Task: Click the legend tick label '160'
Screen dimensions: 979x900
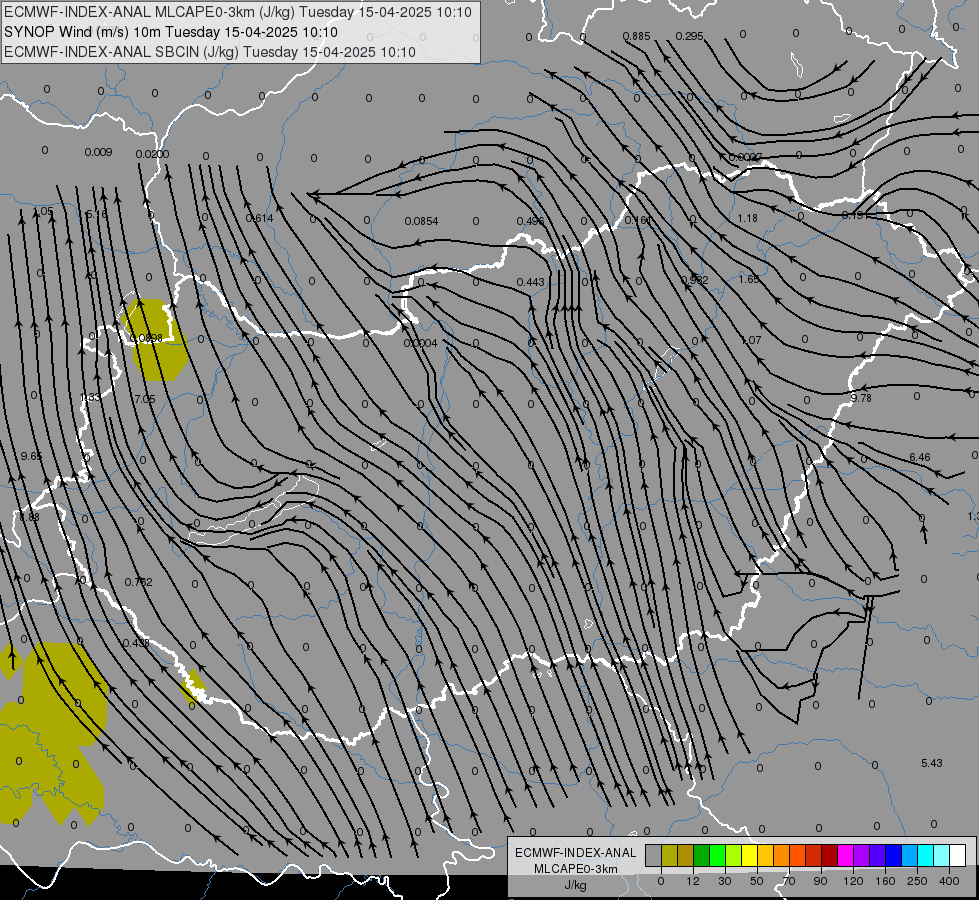Action: coord(885,881)
